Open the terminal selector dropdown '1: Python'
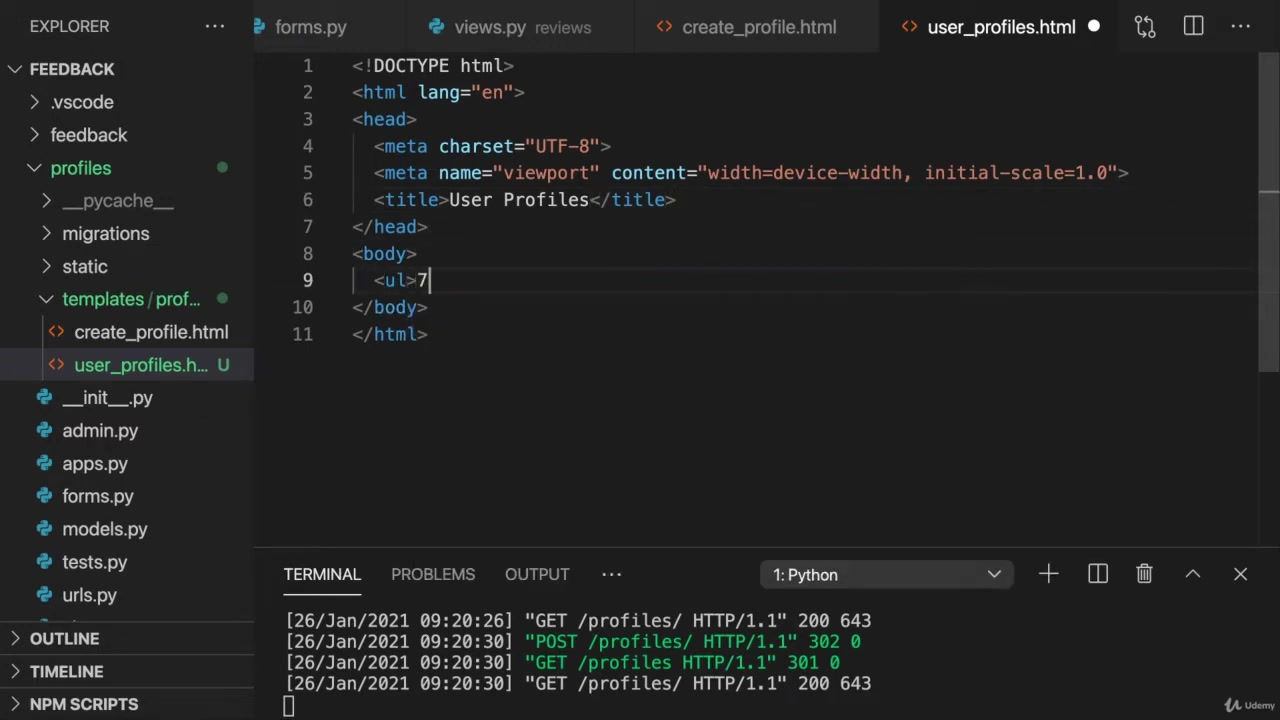 (886, 575)
